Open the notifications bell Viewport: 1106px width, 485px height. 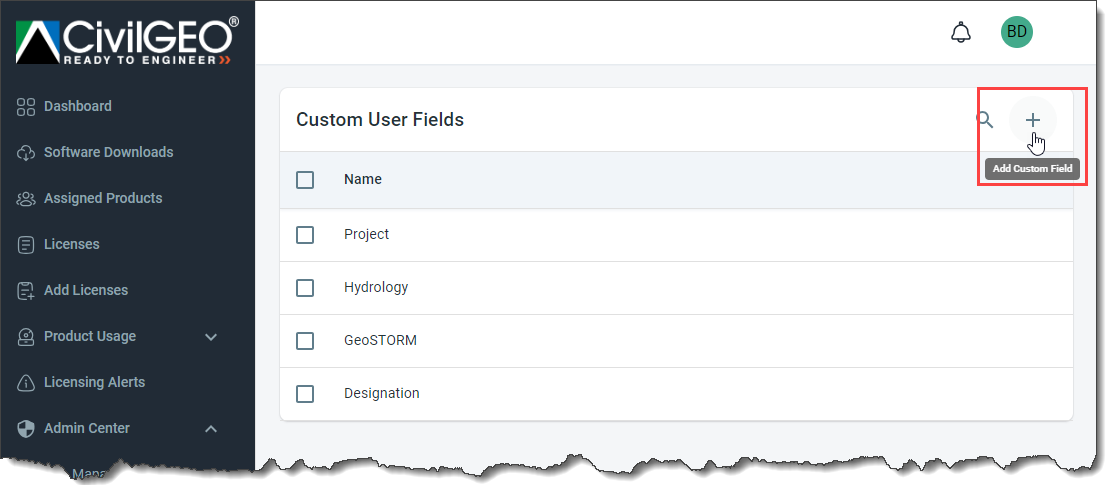(961, 32)
